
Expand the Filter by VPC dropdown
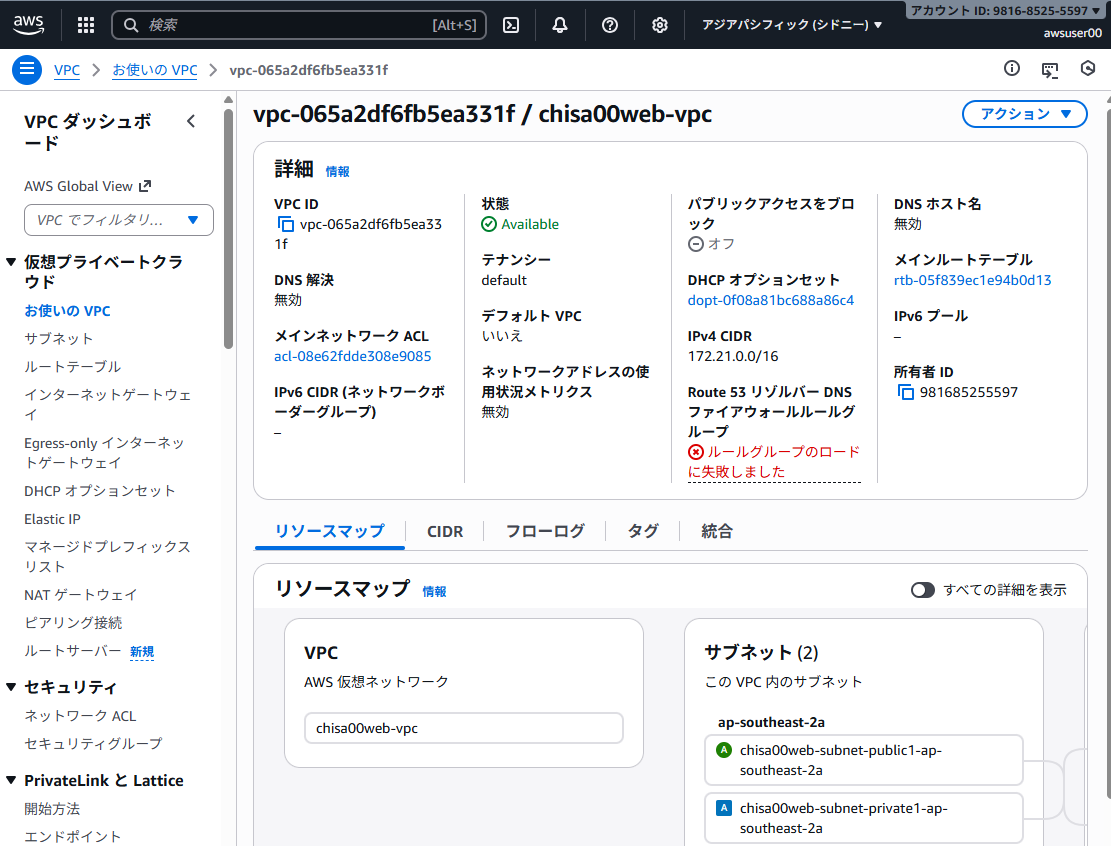(x=119, y=220)
